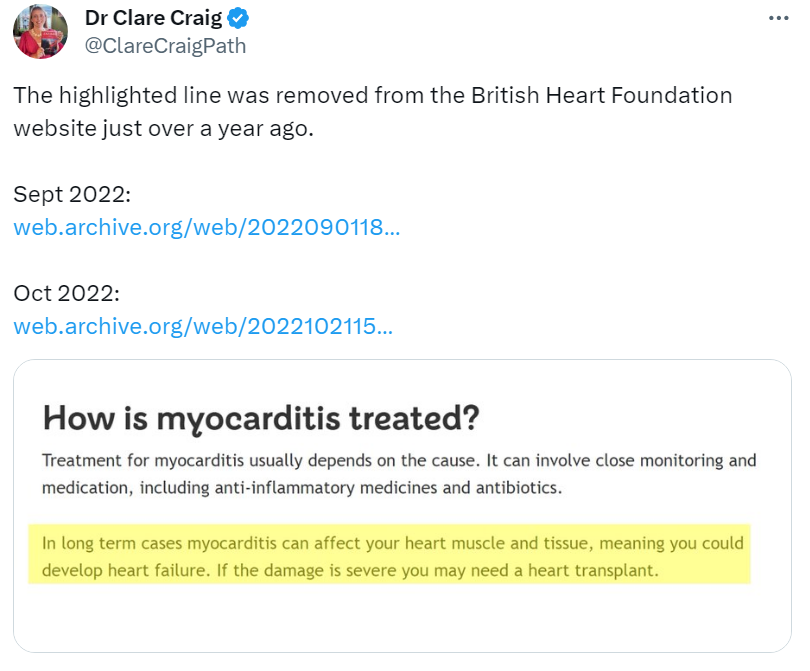The width and height of the screenshot is (810, 671).
Task: Open the Oct 2022 web.archive.org link
Action: click(x=203, y=326)
